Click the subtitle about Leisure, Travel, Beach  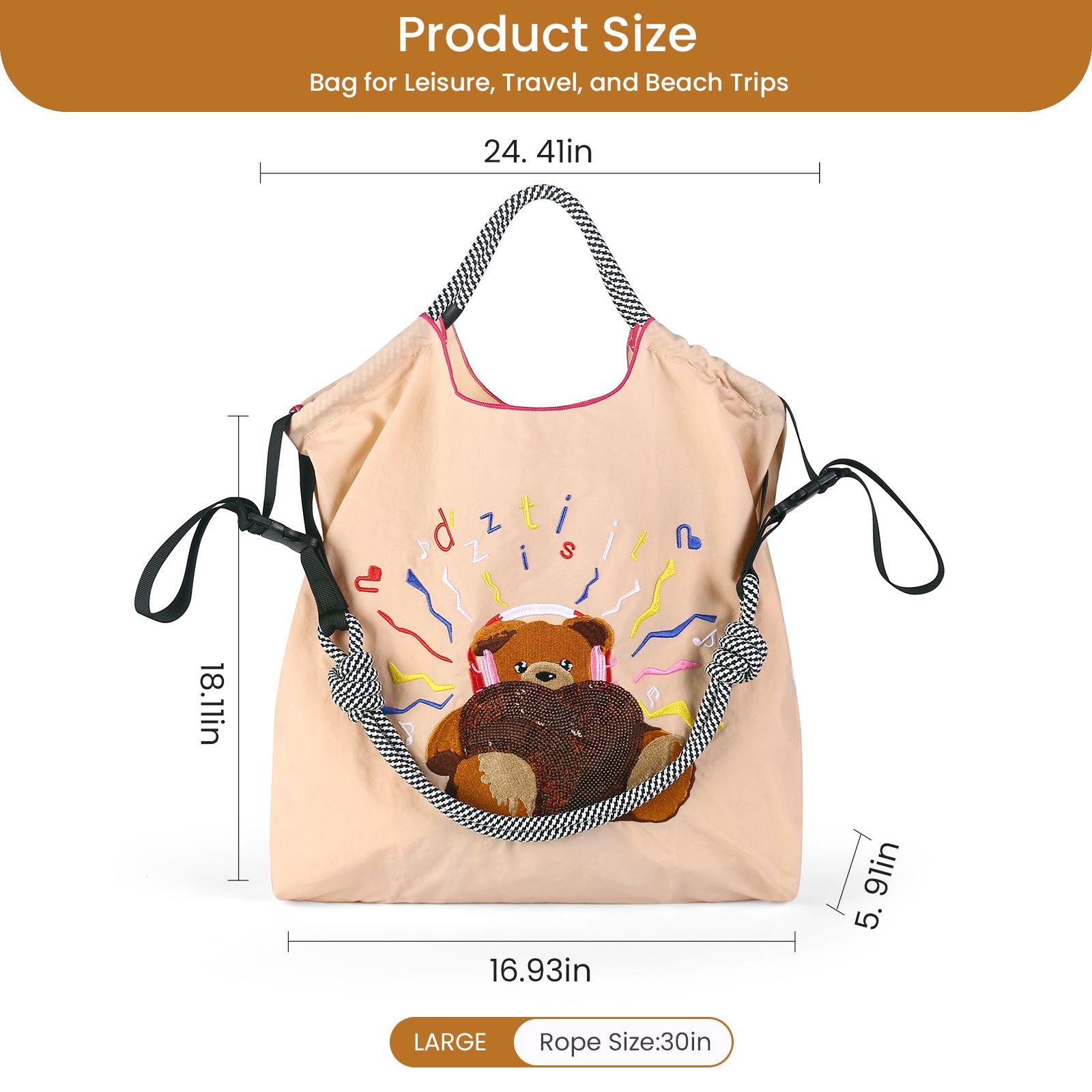click(549, 83)
